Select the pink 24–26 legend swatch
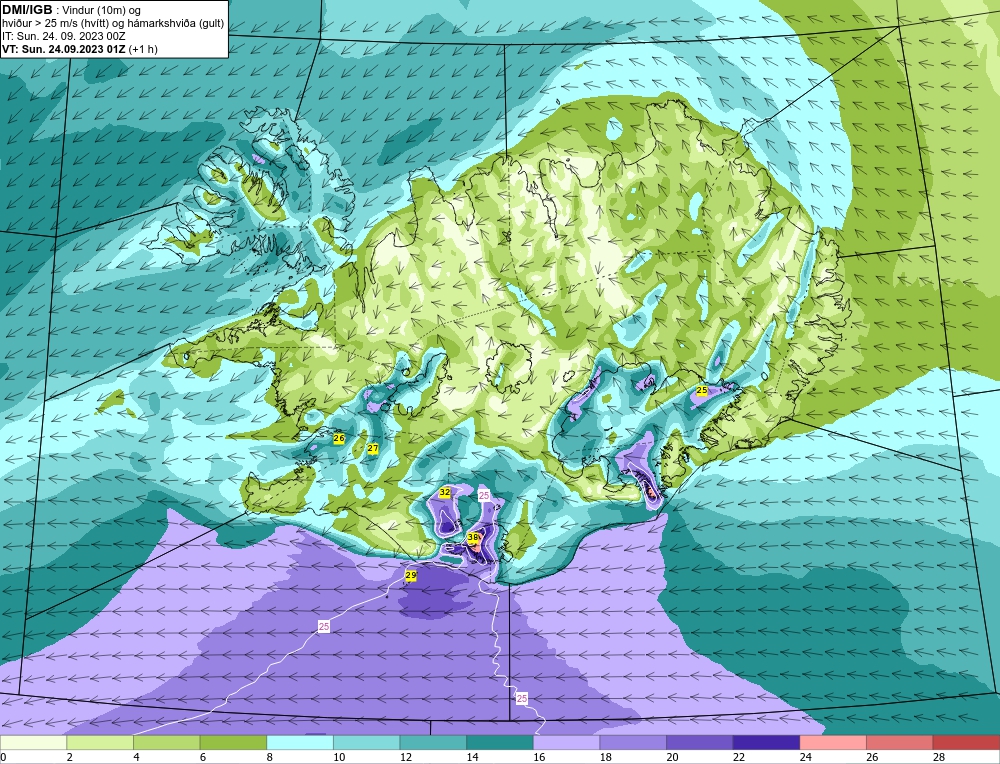 (833, 743)
